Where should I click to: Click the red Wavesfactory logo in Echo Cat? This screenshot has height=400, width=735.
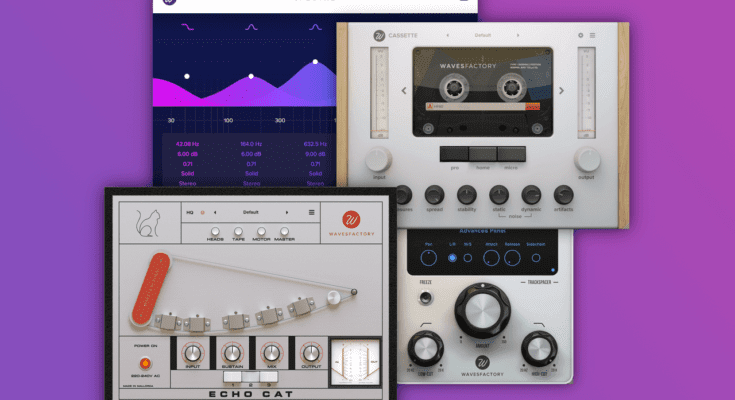(x=351, y=220)
